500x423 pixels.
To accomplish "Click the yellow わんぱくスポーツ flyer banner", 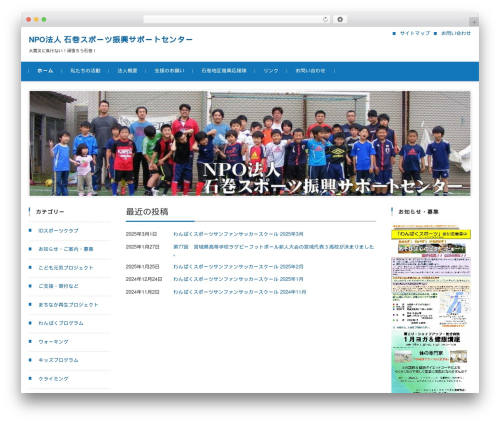I will click(431, 234).
